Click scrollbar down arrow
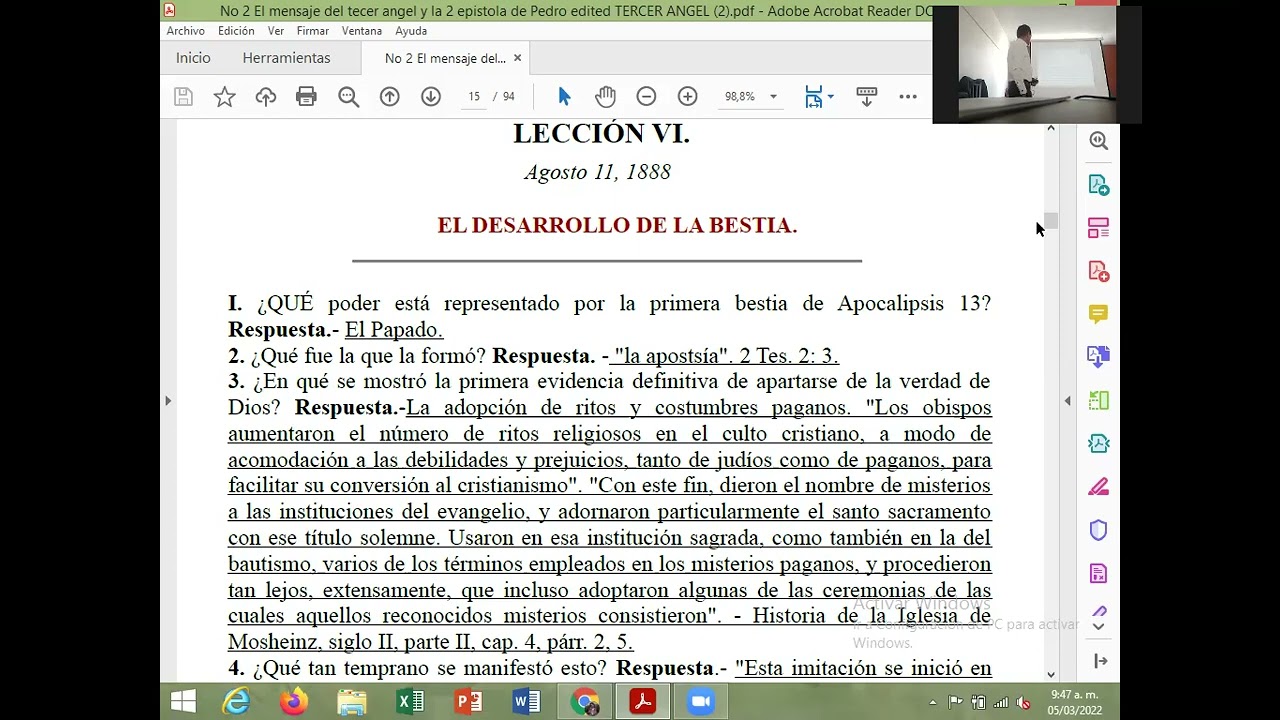The width and height of the screenshot is (1280, 720). click(1051, 675)
